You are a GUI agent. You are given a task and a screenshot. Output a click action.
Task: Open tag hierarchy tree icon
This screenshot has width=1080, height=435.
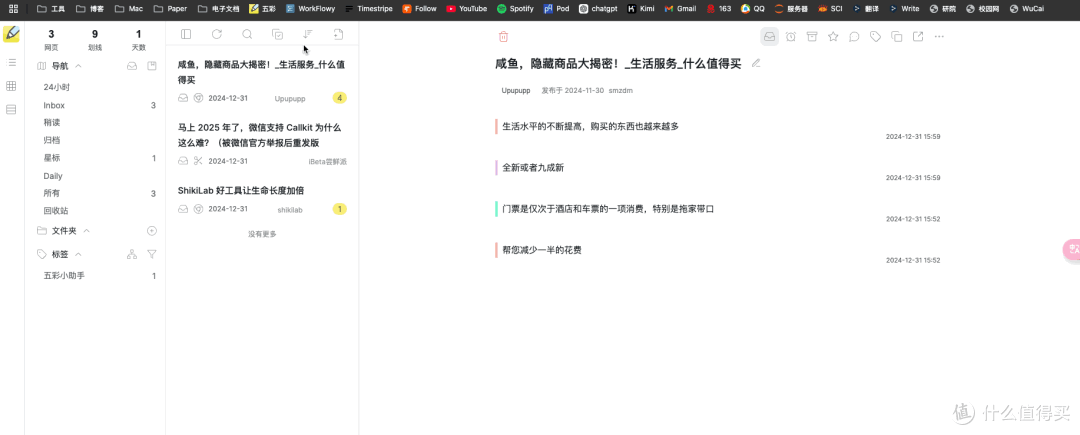click(132, 255)
